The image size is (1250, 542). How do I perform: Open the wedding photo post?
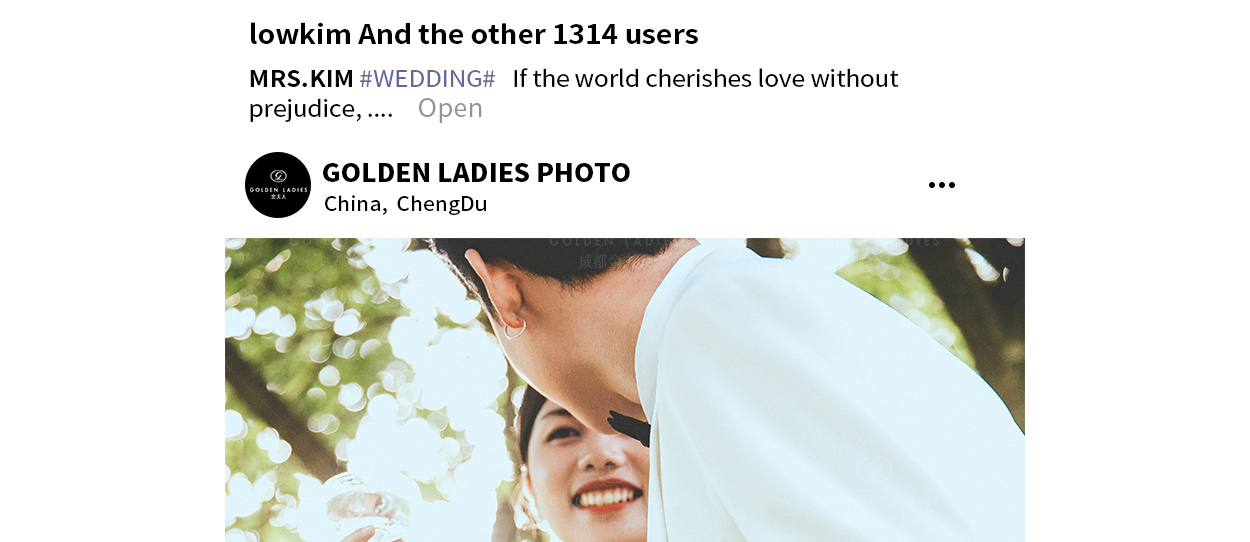pyautogui.click(x=625, y=390)
